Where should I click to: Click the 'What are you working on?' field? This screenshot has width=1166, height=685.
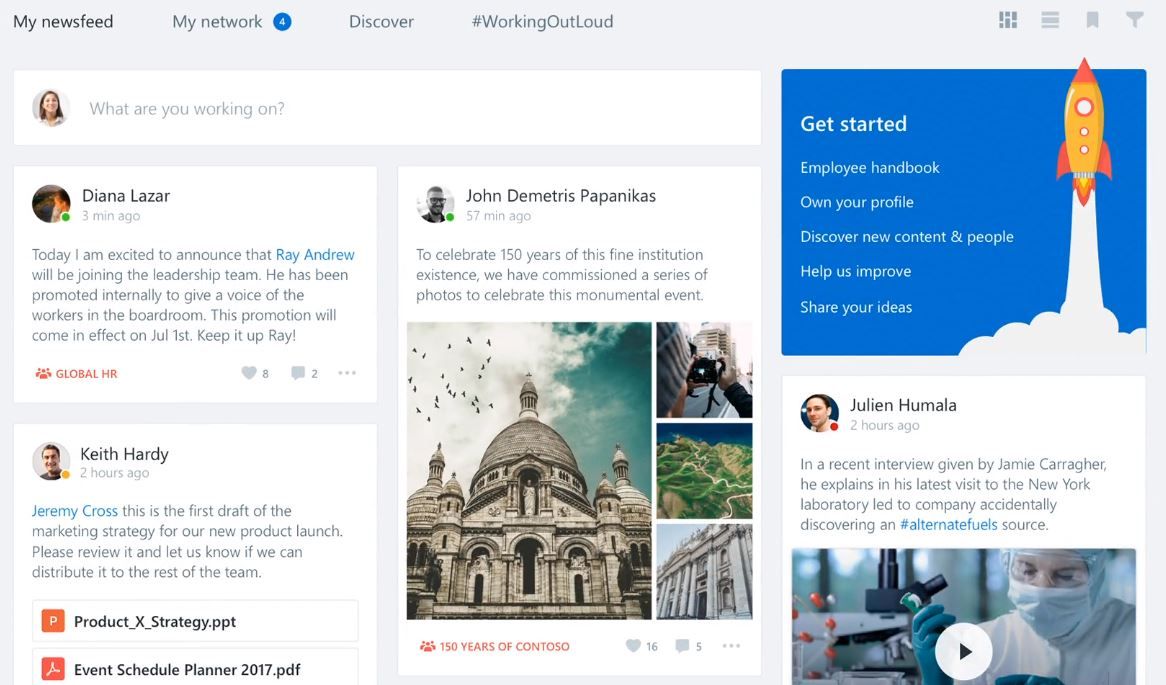(x=400, y=108)
